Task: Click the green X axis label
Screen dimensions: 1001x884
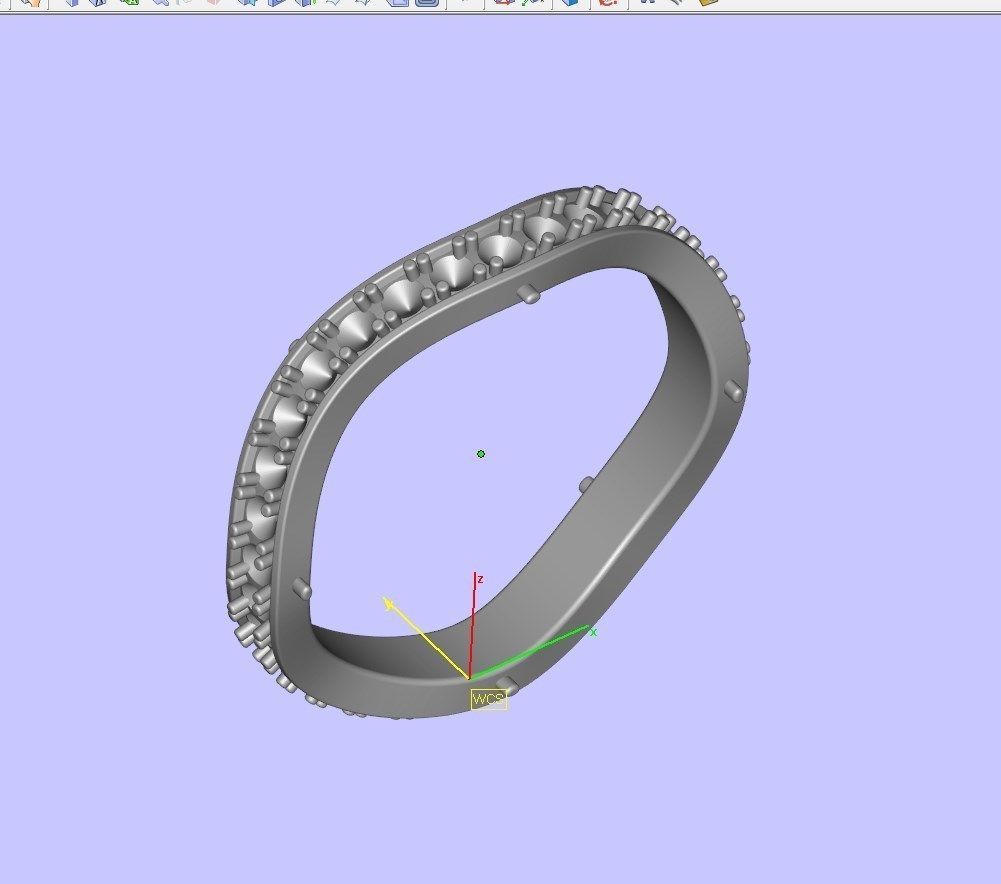Action: (x=594, y=633)
